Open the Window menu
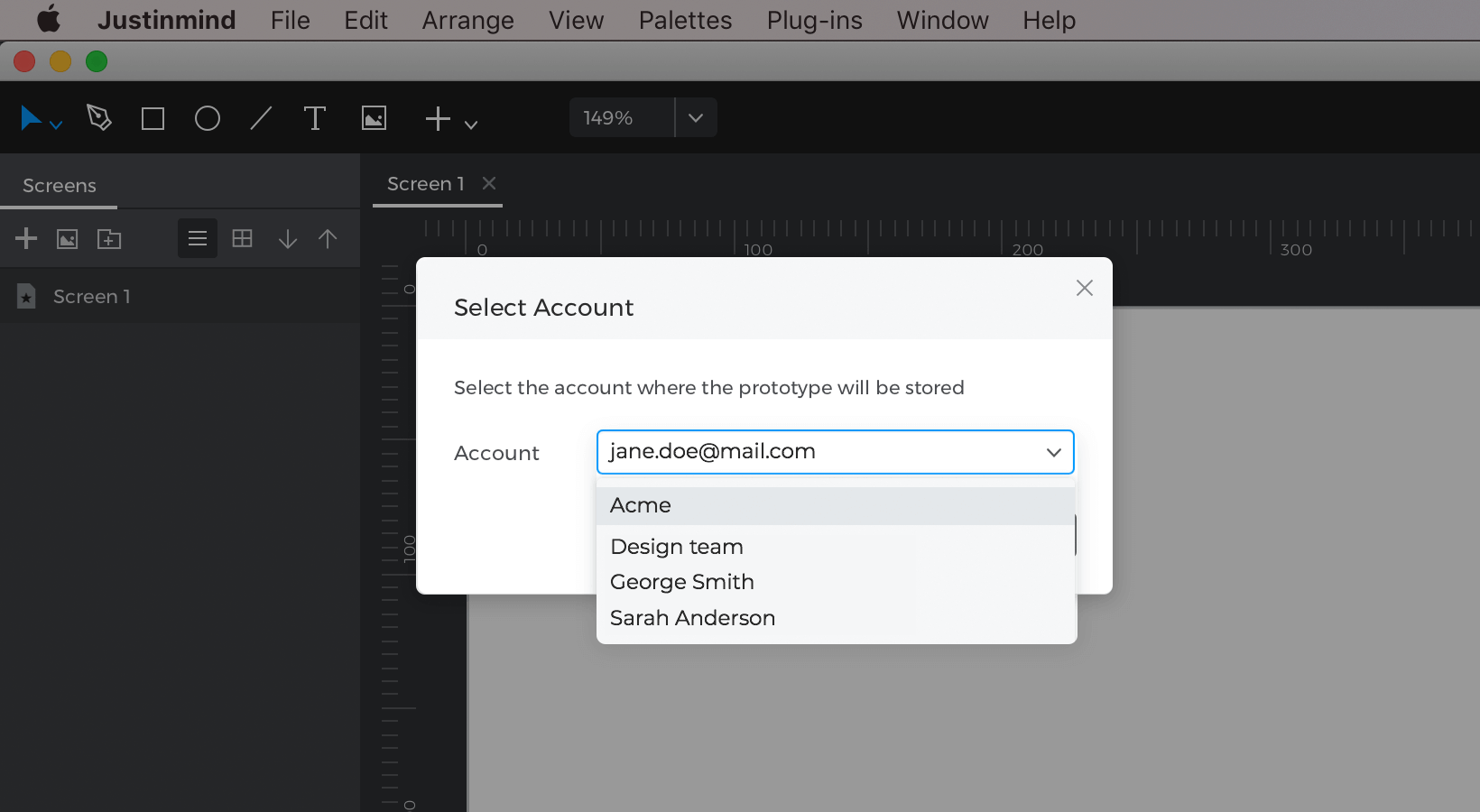Viewport: 1480px width, 812px height. (x=942, y=20)
